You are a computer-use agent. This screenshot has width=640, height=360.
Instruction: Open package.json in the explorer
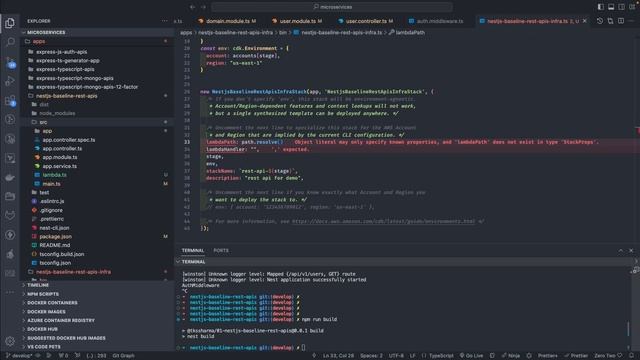pyautogui.click(x=97, y=237)
